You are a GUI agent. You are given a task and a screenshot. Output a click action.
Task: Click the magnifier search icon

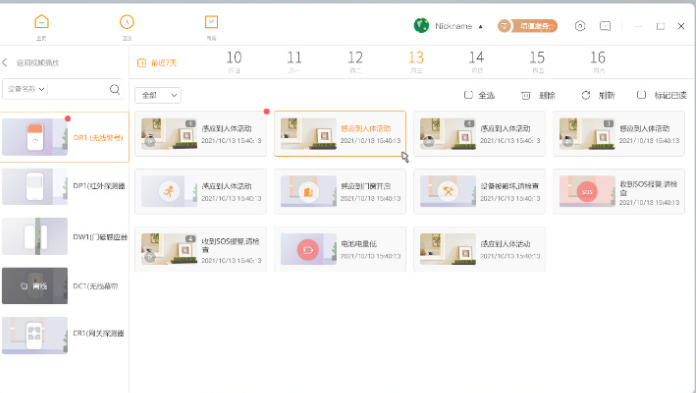pos(115,89)
